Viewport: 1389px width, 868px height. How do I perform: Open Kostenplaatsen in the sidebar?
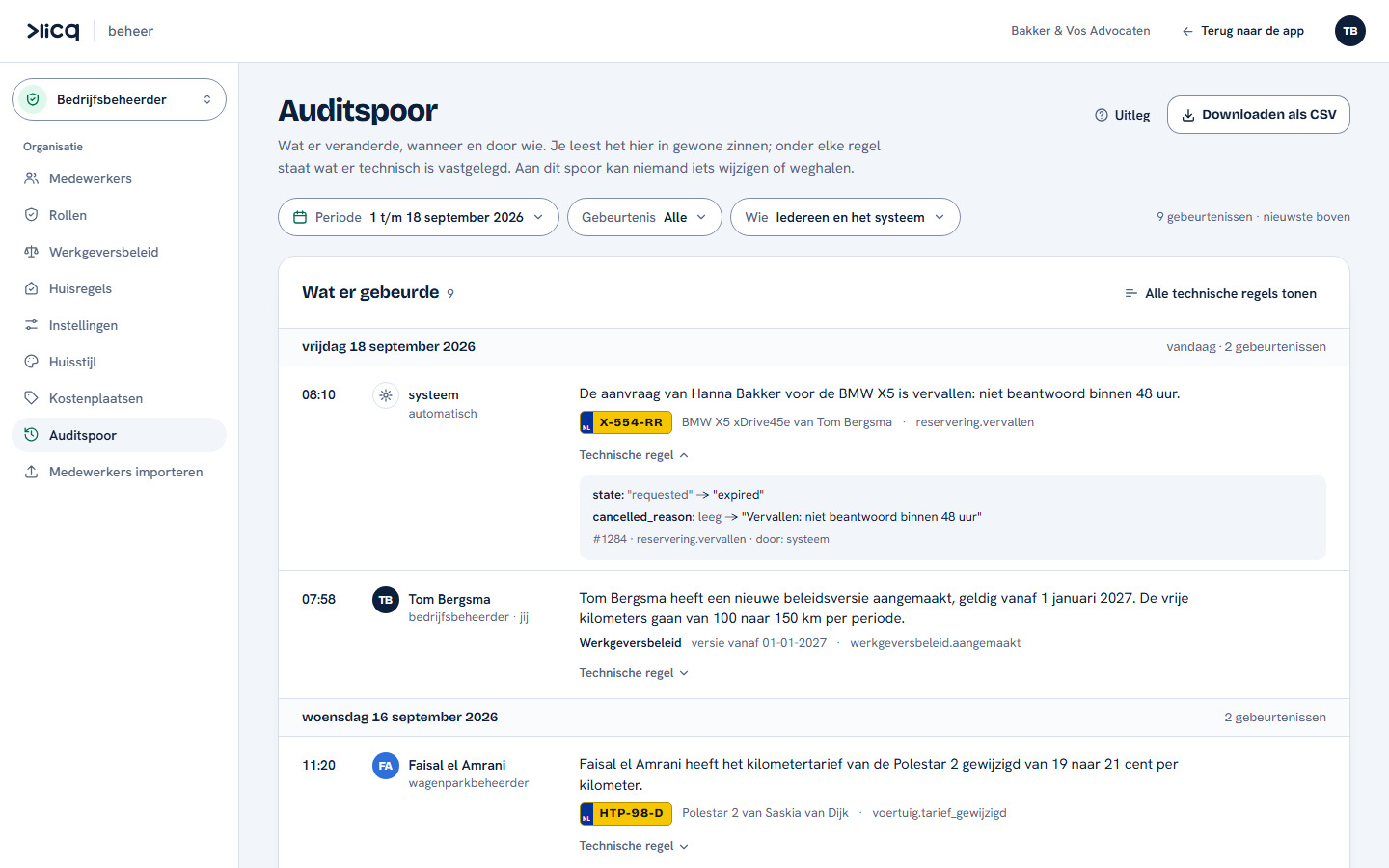[x=119, y=398]
